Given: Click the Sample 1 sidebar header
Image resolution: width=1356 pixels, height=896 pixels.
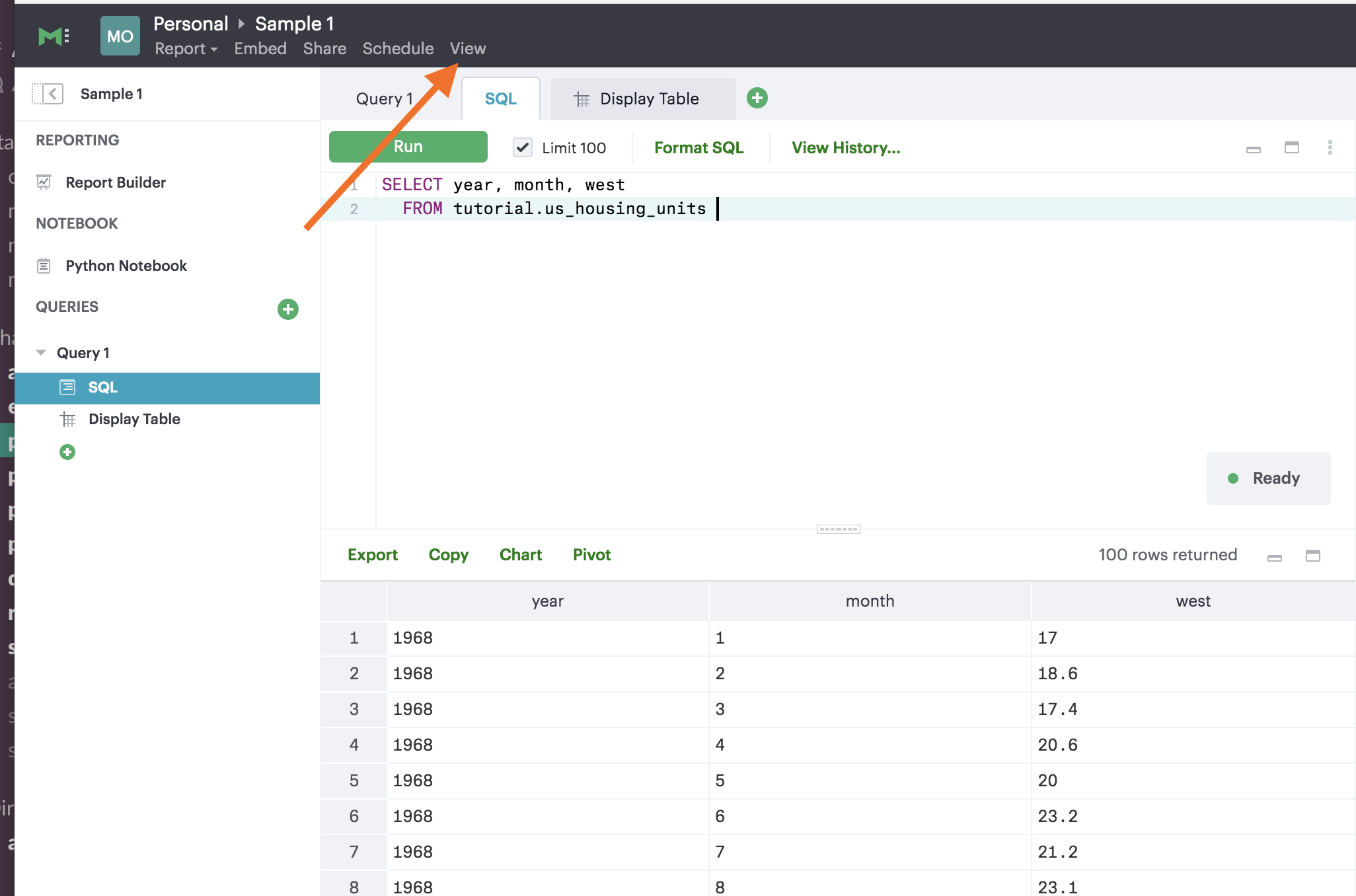Looking at the screenshot, I should click(x=111, y=94).
